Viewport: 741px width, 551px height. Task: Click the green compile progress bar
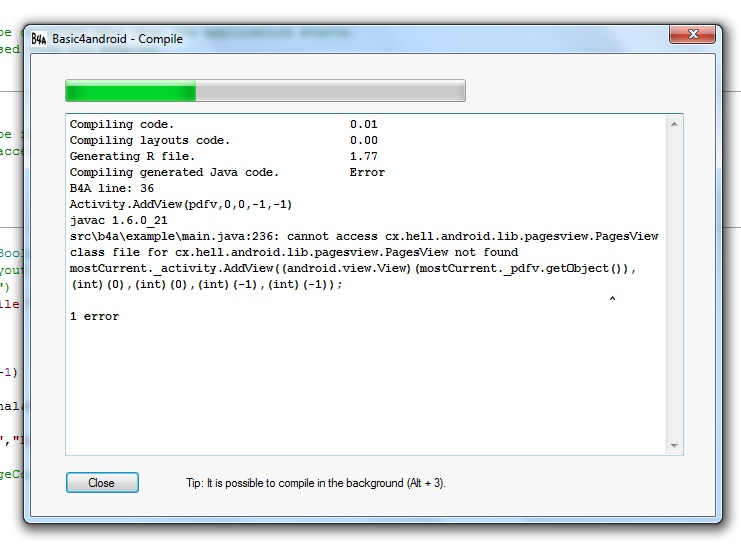[265, 90]
